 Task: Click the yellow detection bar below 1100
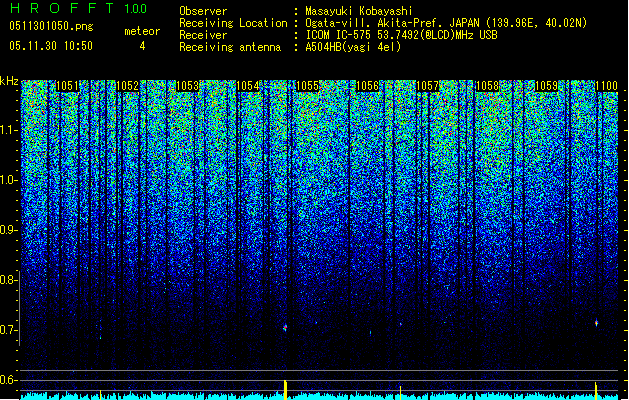[596, 391]
